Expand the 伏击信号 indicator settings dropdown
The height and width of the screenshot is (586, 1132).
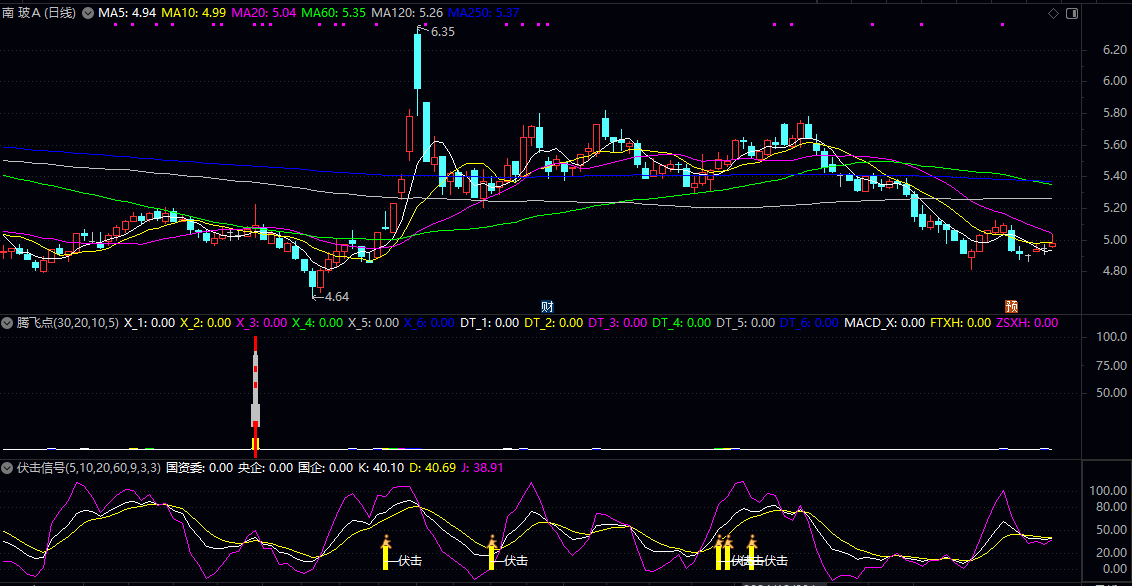tap(8, 467)
